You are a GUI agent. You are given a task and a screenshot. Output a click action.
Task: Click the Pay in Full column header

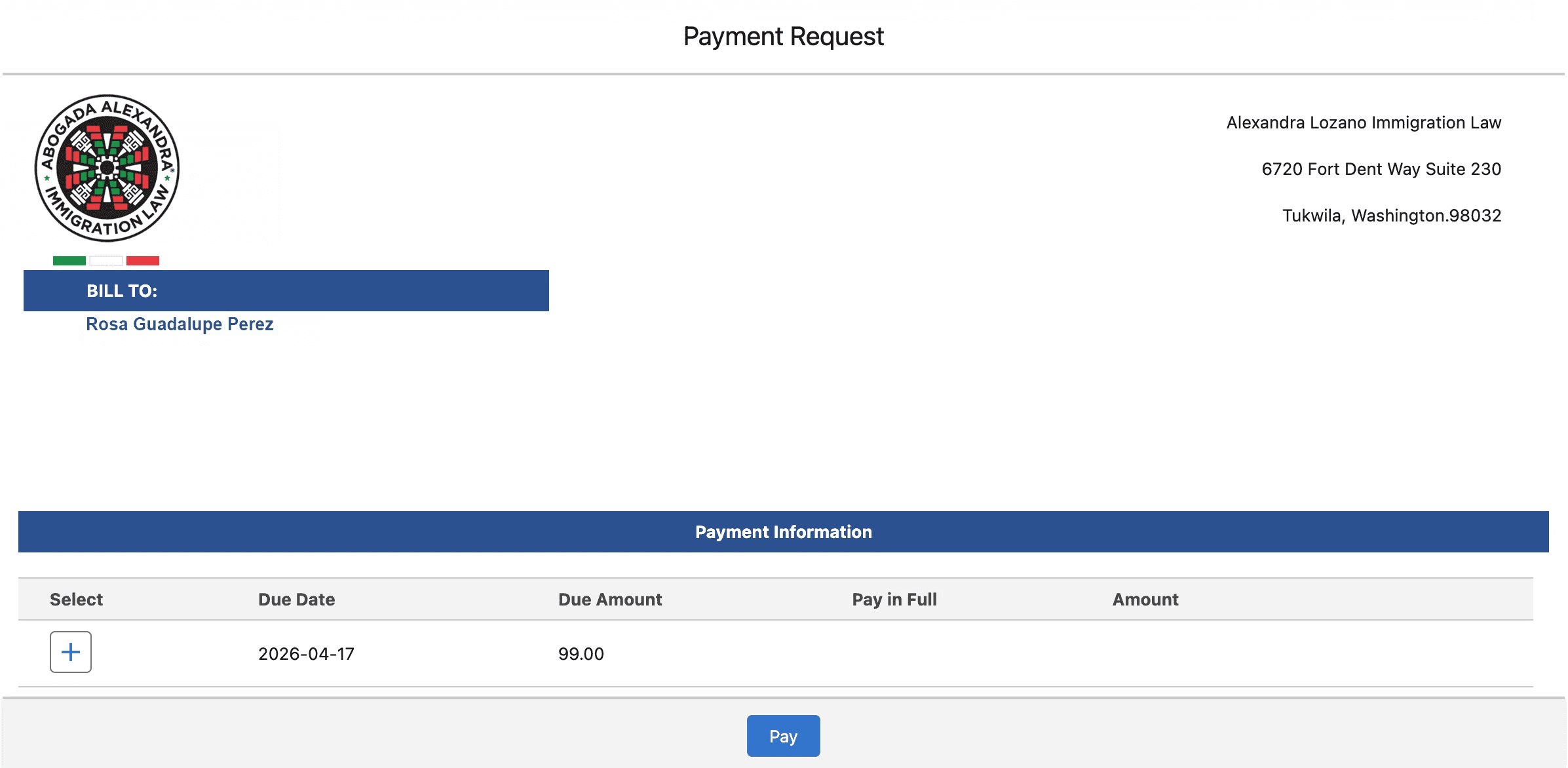894,600
